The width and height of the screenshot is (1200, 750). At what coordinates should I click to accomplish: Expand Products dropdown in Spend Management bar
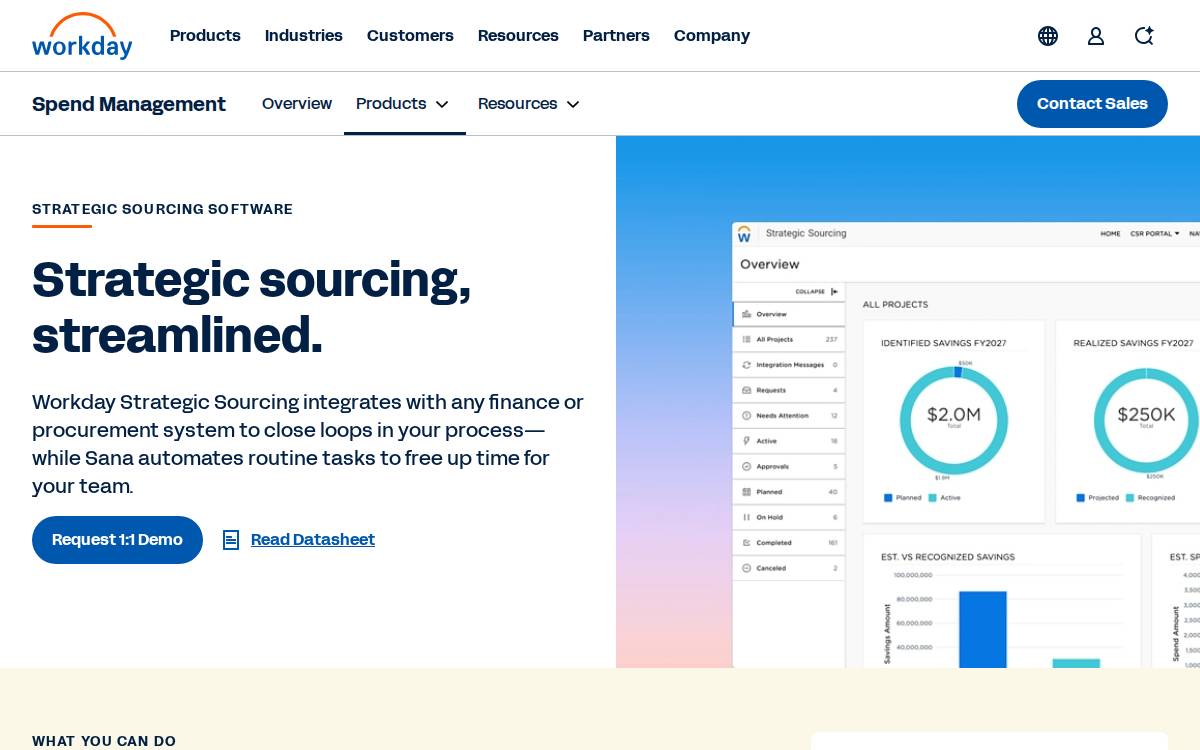(403, 104)
